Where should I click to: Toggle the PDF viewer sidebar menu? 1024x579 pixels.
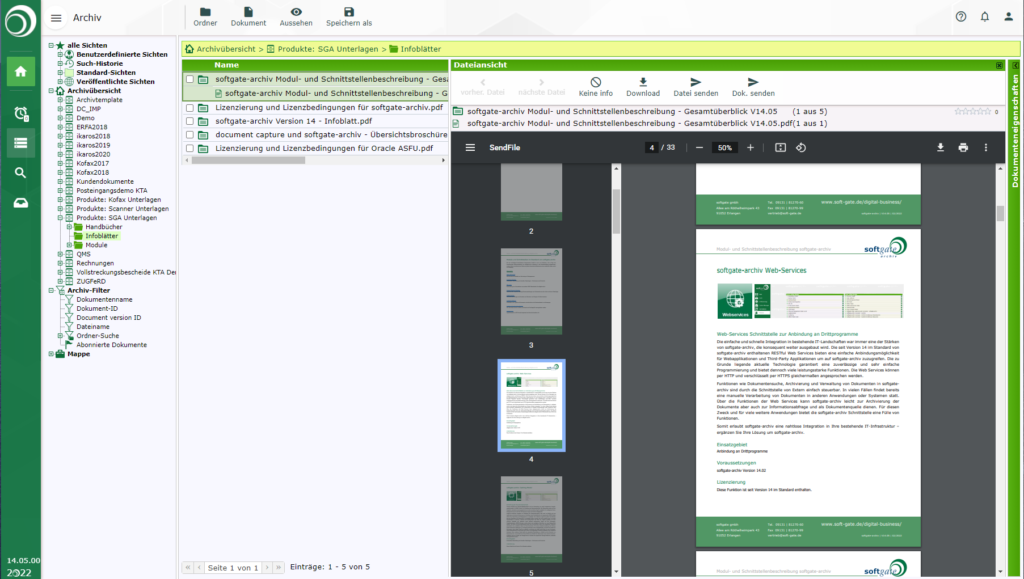pyautogui.click(x=470, y=148)
